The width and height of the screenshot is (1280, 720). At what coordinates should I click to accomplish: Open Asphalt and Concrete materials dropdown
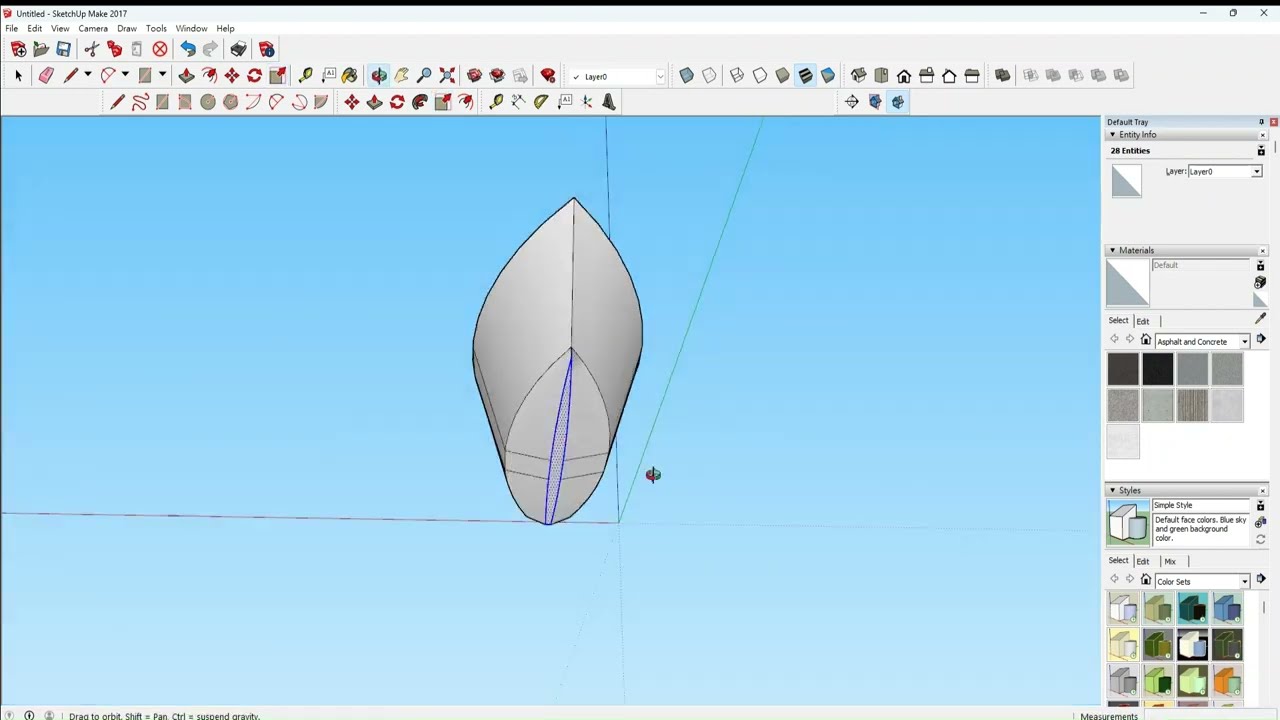[1245, 342]
